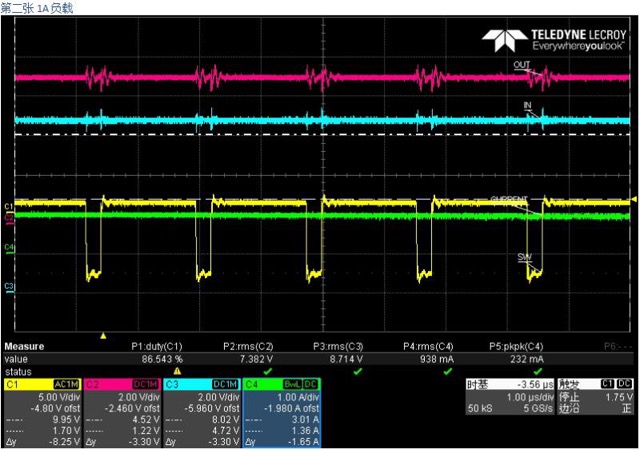
Task: Select the empty P6 measurement slot
Action: pyautogui.click(x=618, y=347)
